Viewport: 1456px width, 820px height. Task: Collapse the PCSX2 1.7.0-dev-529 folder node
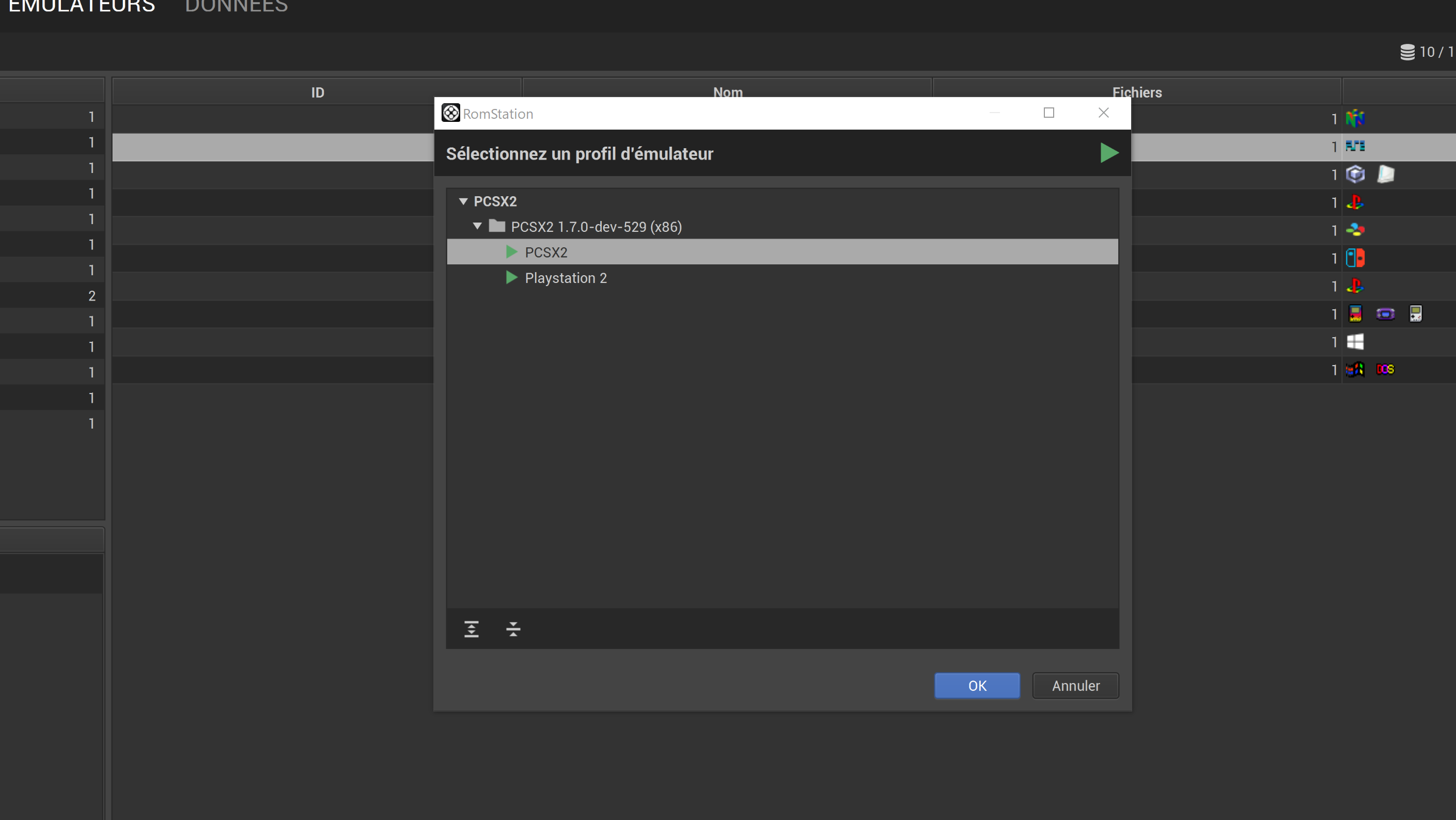477,226
